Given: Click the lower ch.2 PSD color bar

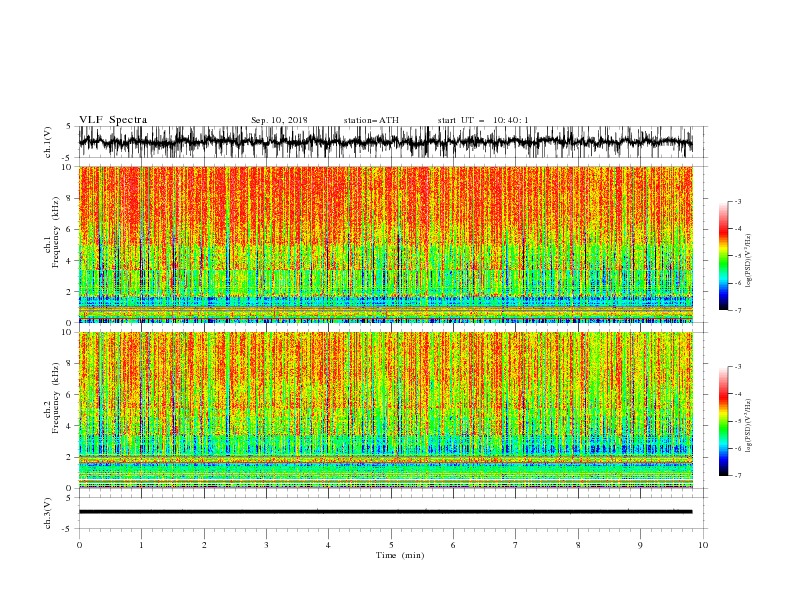Looking at the screenshot, I should pyautogui.click(x=723, y=421).
